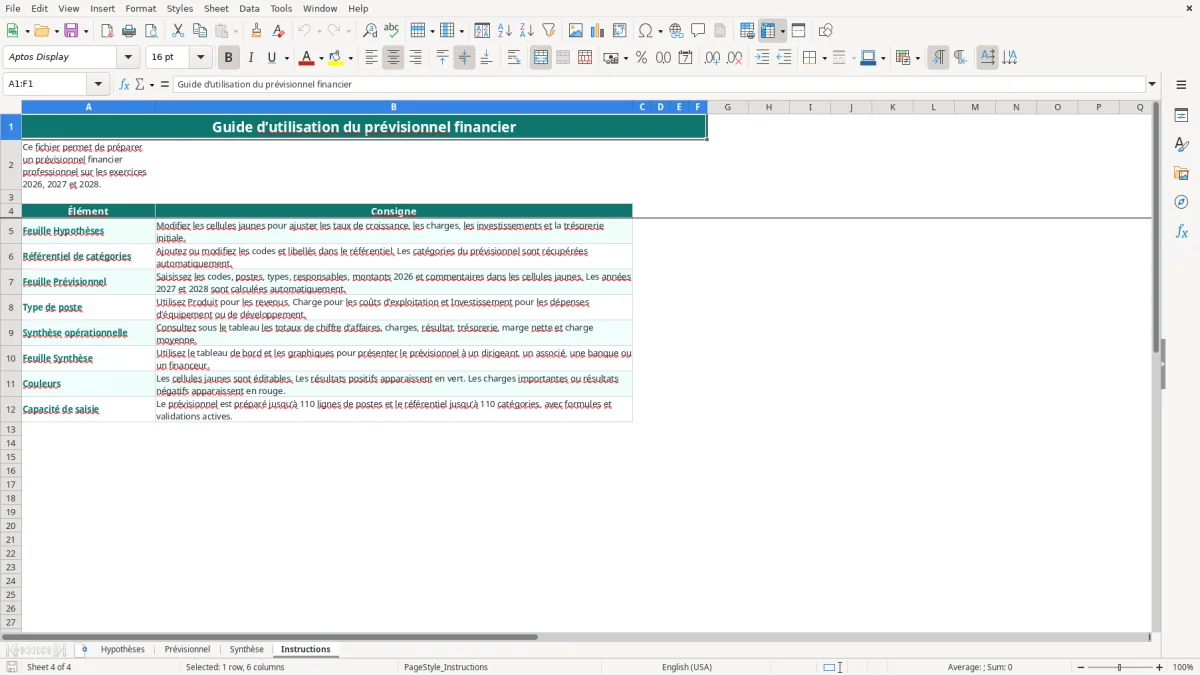This screenshot has height=675, width=1200.
Task: Open the background color dropdown arrow
Action: coord(350,58)
